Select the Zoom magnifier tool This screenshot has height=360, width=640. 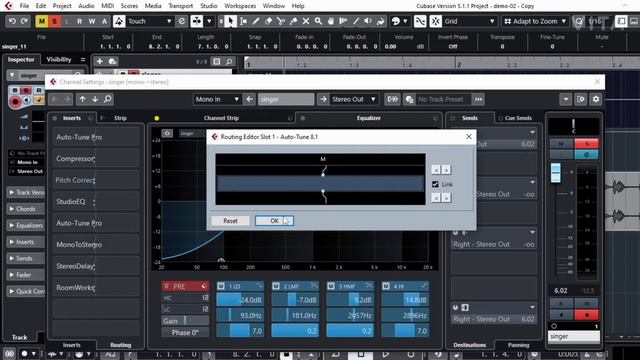[x=318, y=21]
